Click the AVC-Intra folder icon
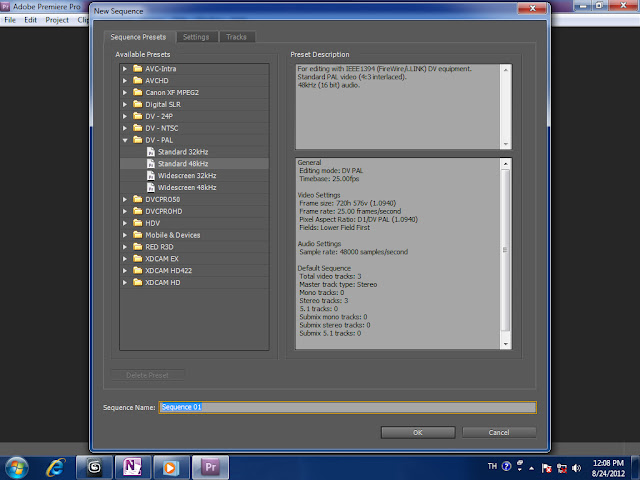Screen dimensions: 640x480 click(138, 69)
